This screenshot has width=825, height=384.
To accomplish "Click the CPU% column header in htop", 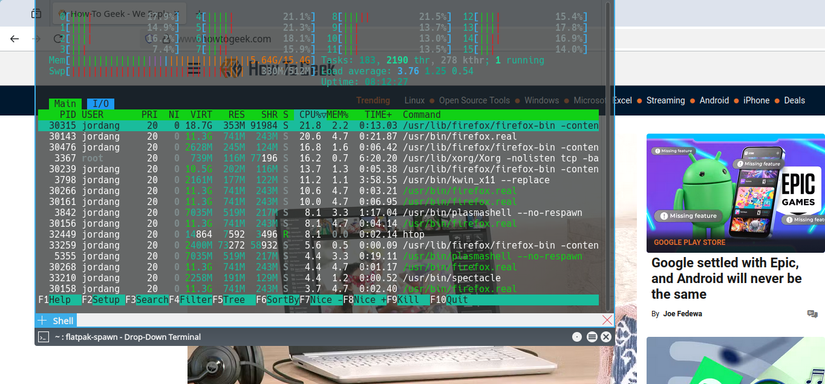I will point(312,115).
